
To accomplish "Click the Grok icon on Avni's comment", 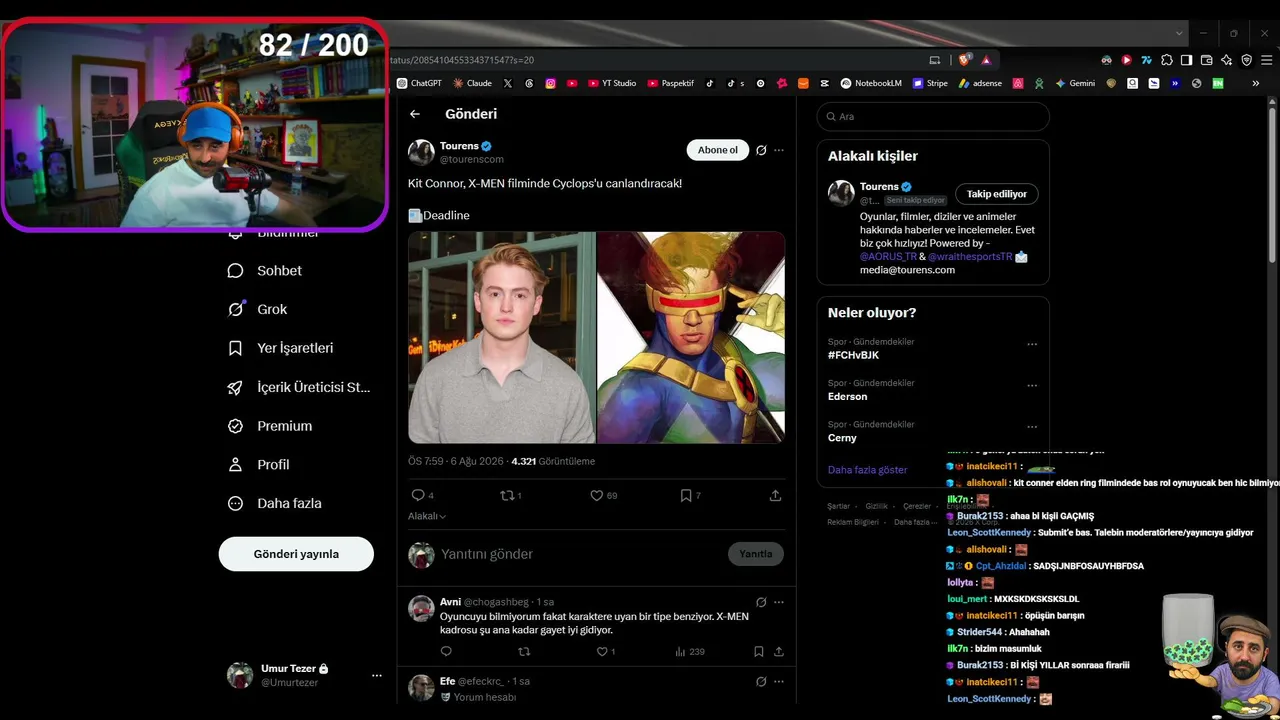I will tap(761, 602).
